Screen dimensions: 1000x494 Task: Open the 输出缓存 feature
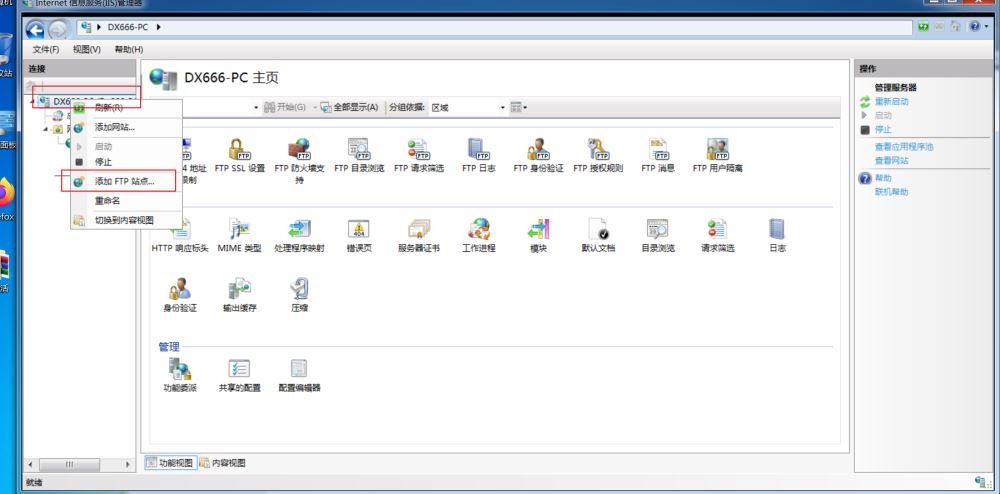pyautogui.click(x=240, y=295)
